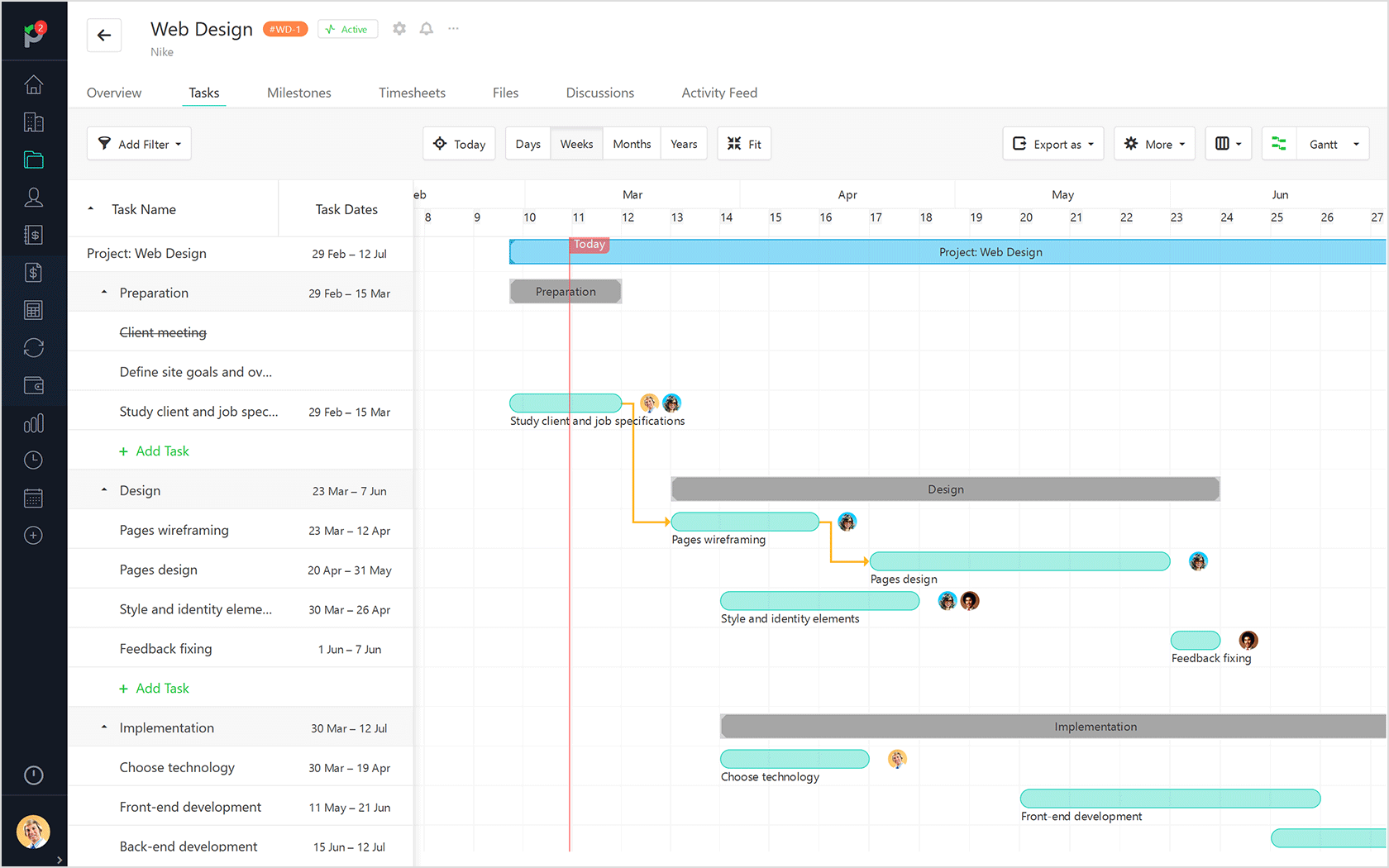This screenshot has height=868, width=1389.
Task: Open the Export as dropdown
Action: (1052, 143)
